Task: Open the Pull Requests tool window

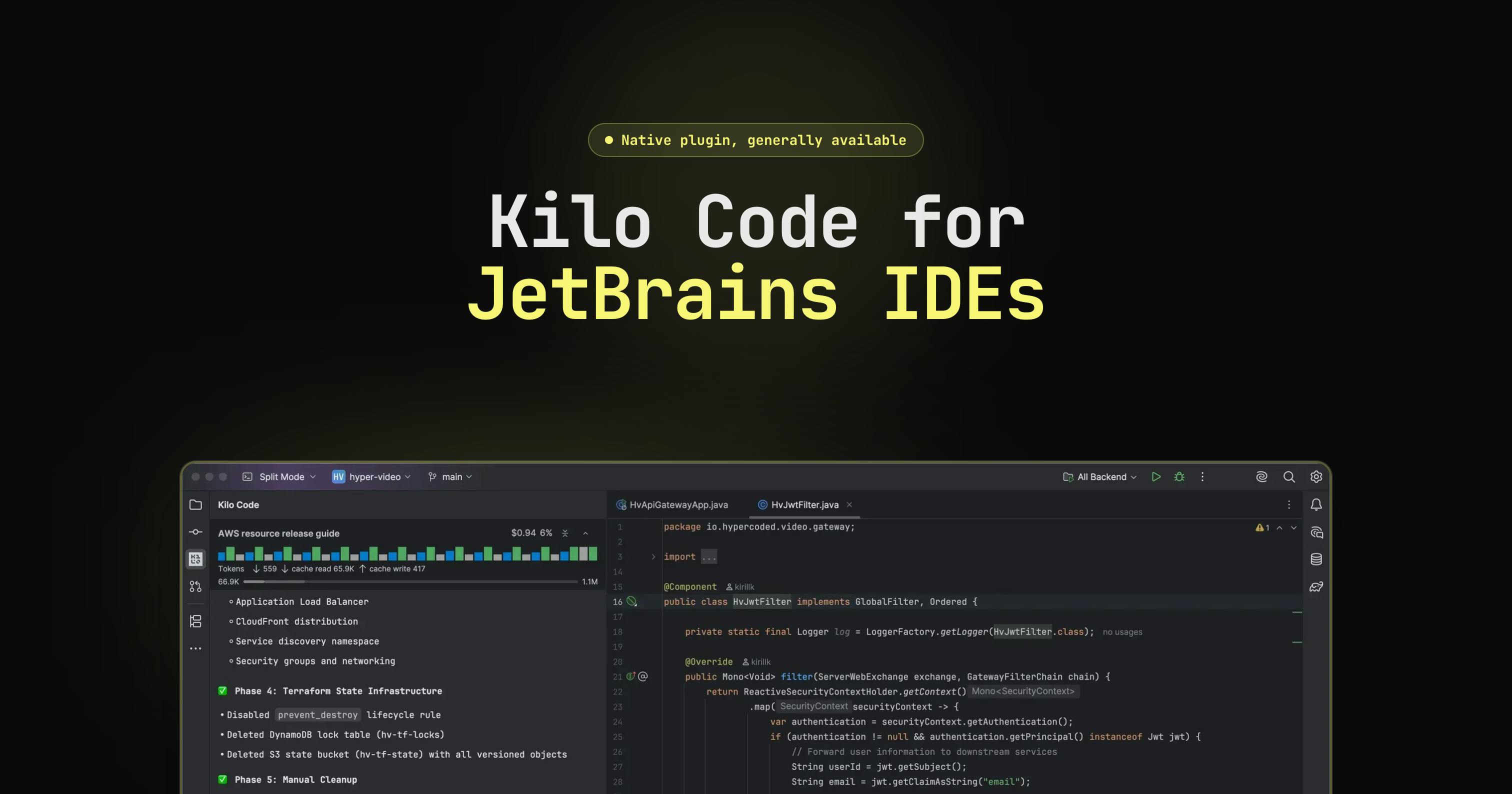Action: tap(195, 586)
